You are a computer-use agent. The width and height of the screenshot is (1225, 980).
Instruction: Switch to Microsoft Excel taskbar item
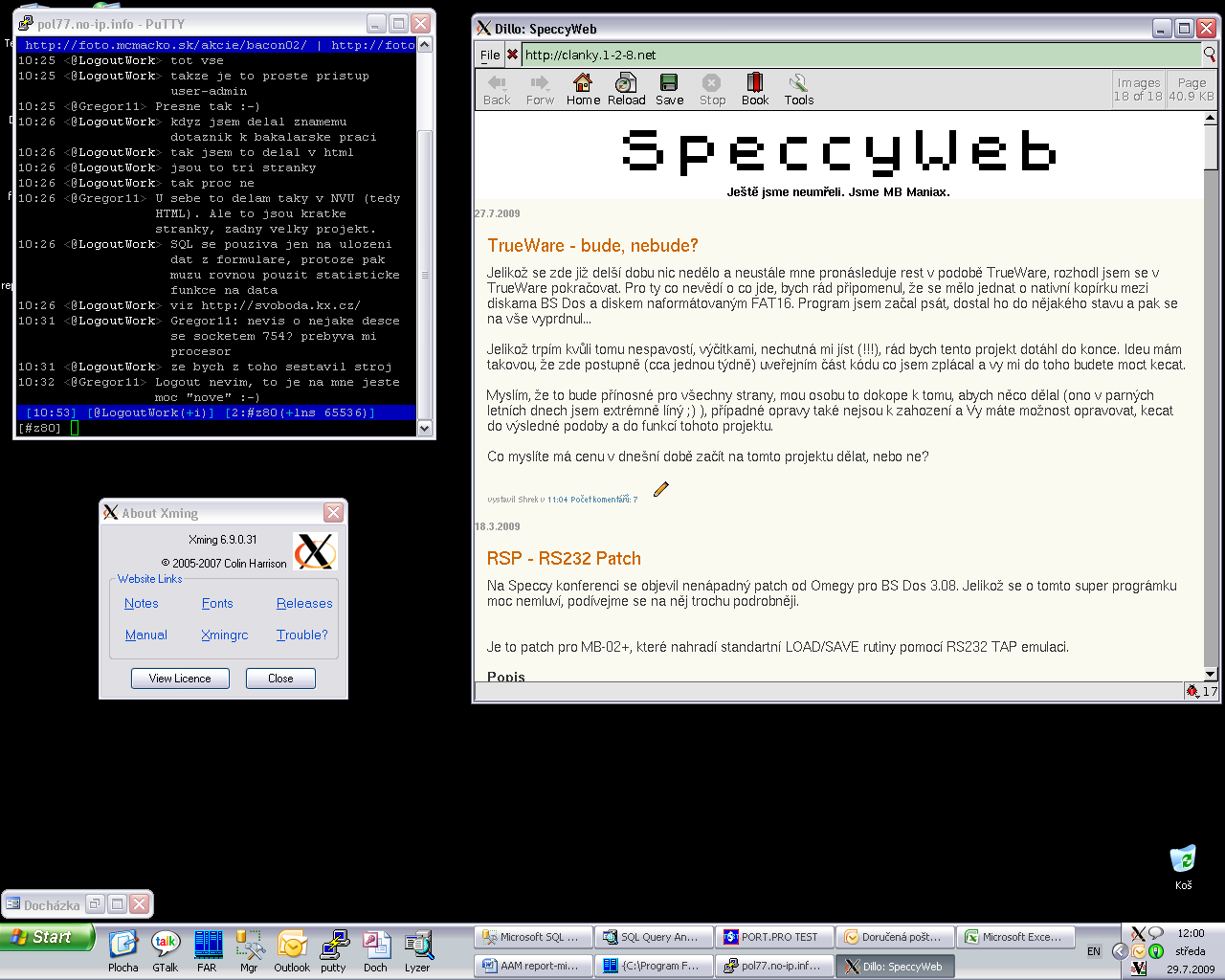(x=1018, y=937)
